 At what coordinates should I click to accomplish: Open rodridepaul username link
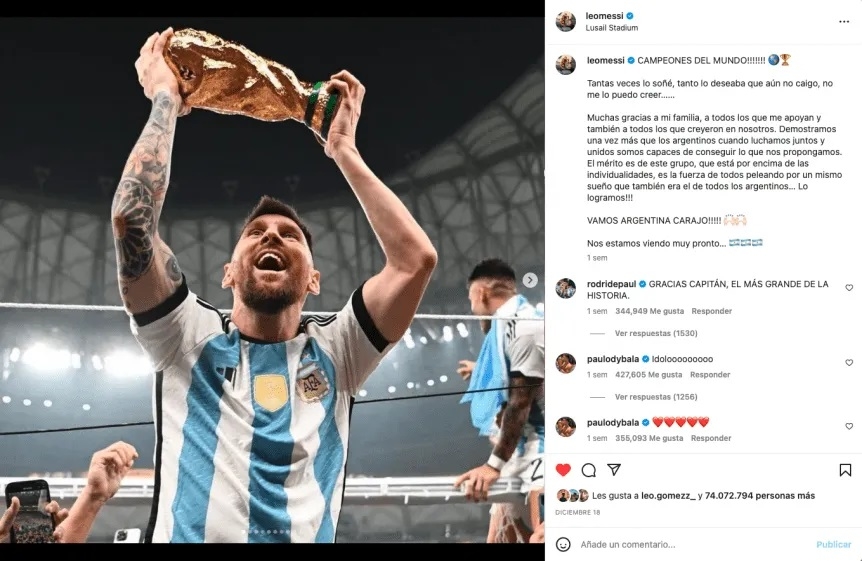point(611,284)
